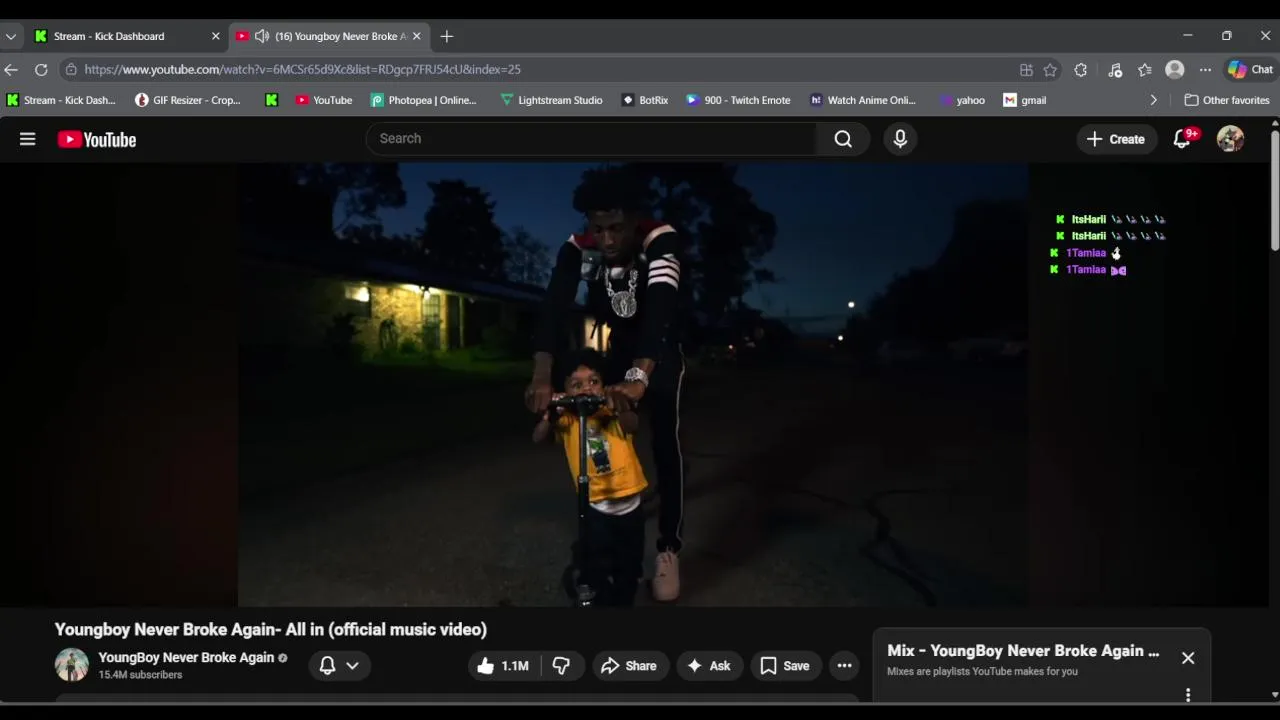Close the Mix playlist panel

coord(1188,658)
